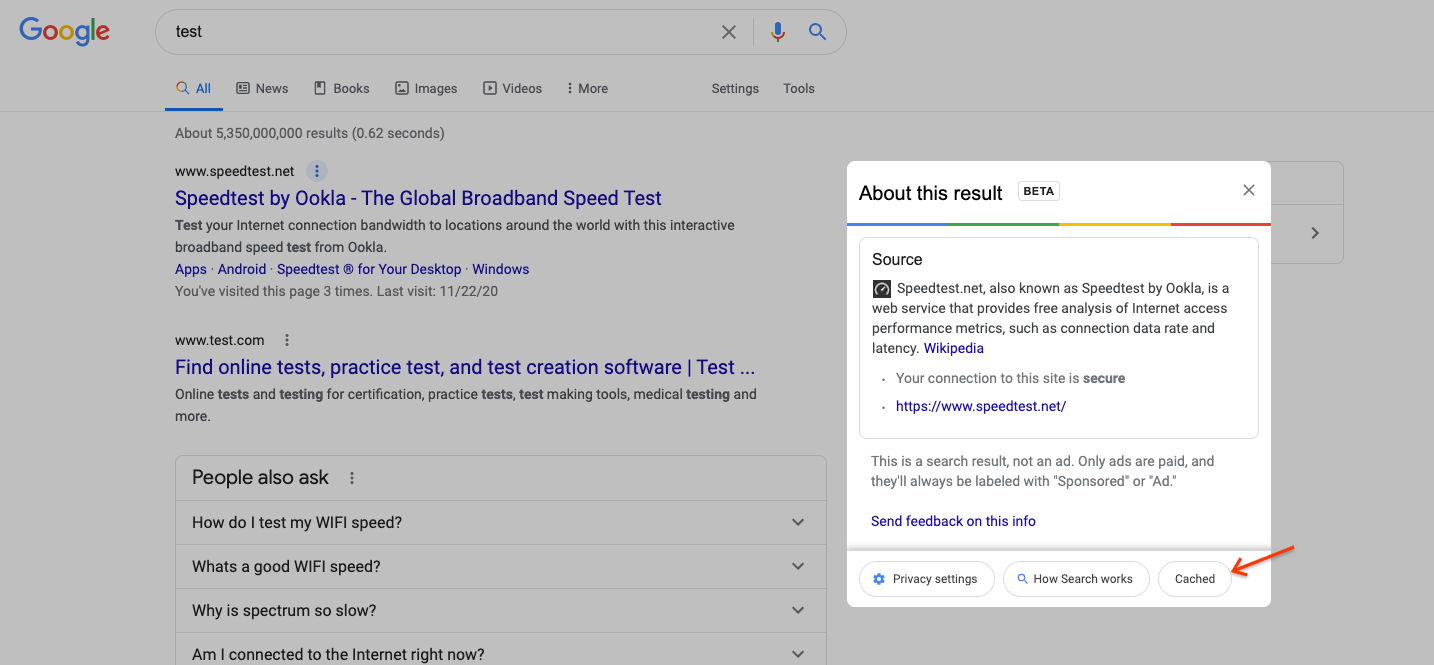Click the gear icon on Privacy settings
This screenshot has height=665, width=1434.
pos(878,578)
